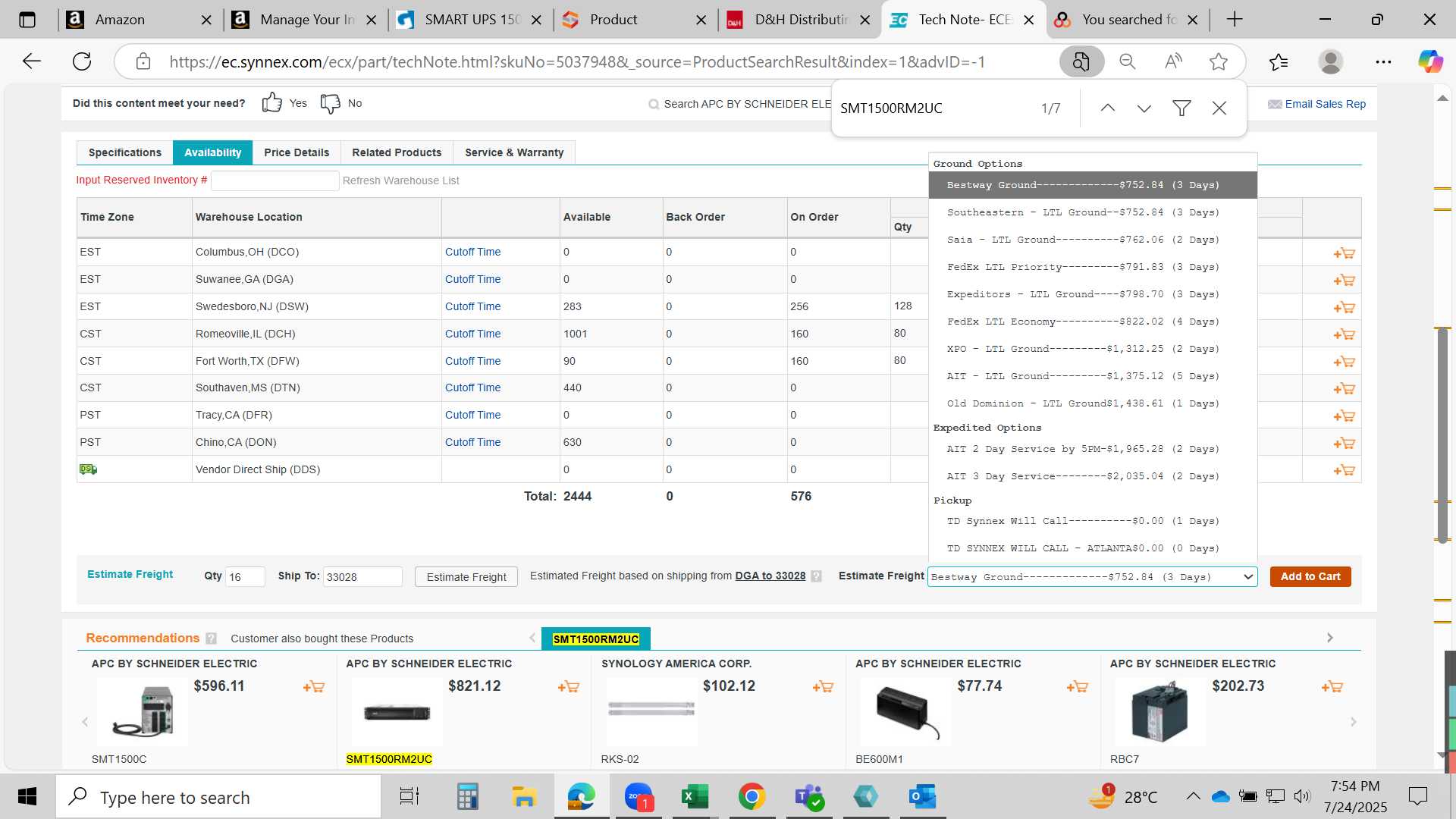Click the zoom out magnifier icon
The height and width of the screenshot is (819, 1456).
1128,61
